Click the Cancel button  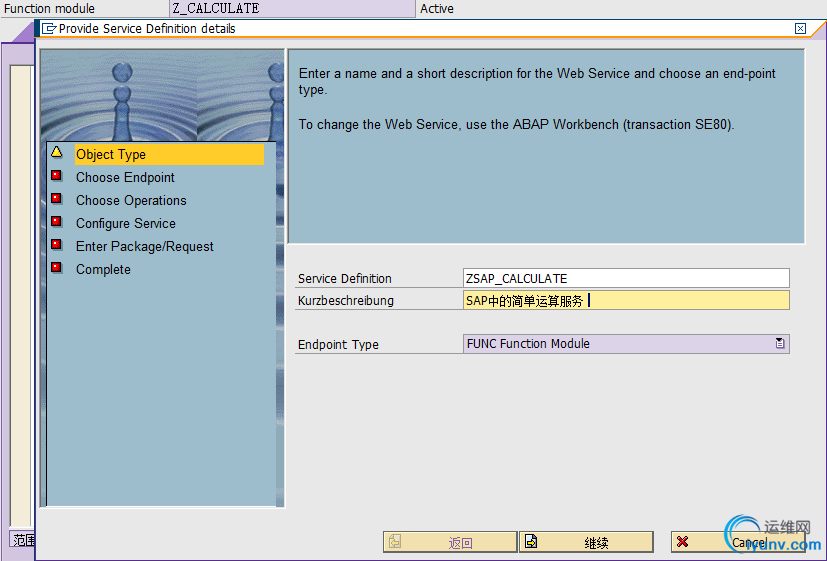click(x=738, y=542)
